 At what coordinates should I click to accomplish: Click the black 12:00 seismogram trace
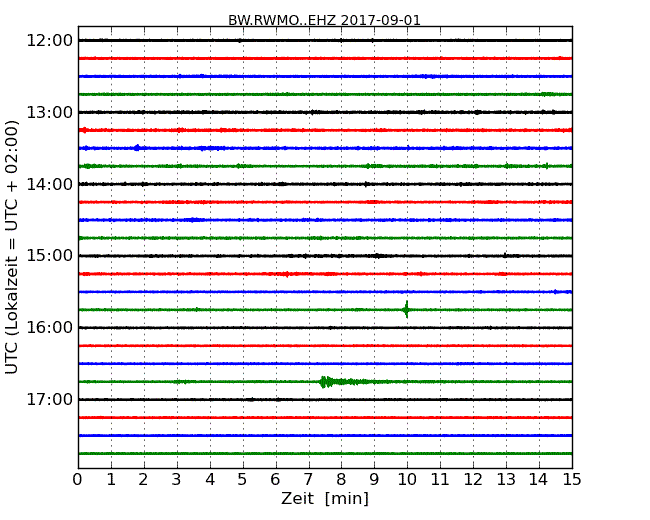[325, 40]
